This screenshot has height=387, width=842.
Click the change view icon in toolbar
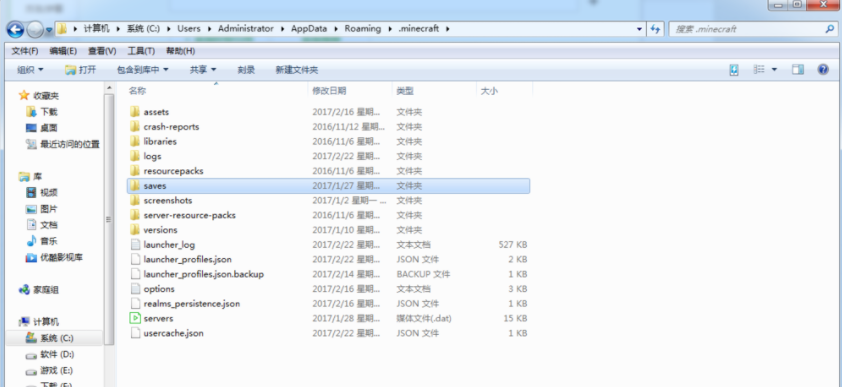click(x=759, y=70)
